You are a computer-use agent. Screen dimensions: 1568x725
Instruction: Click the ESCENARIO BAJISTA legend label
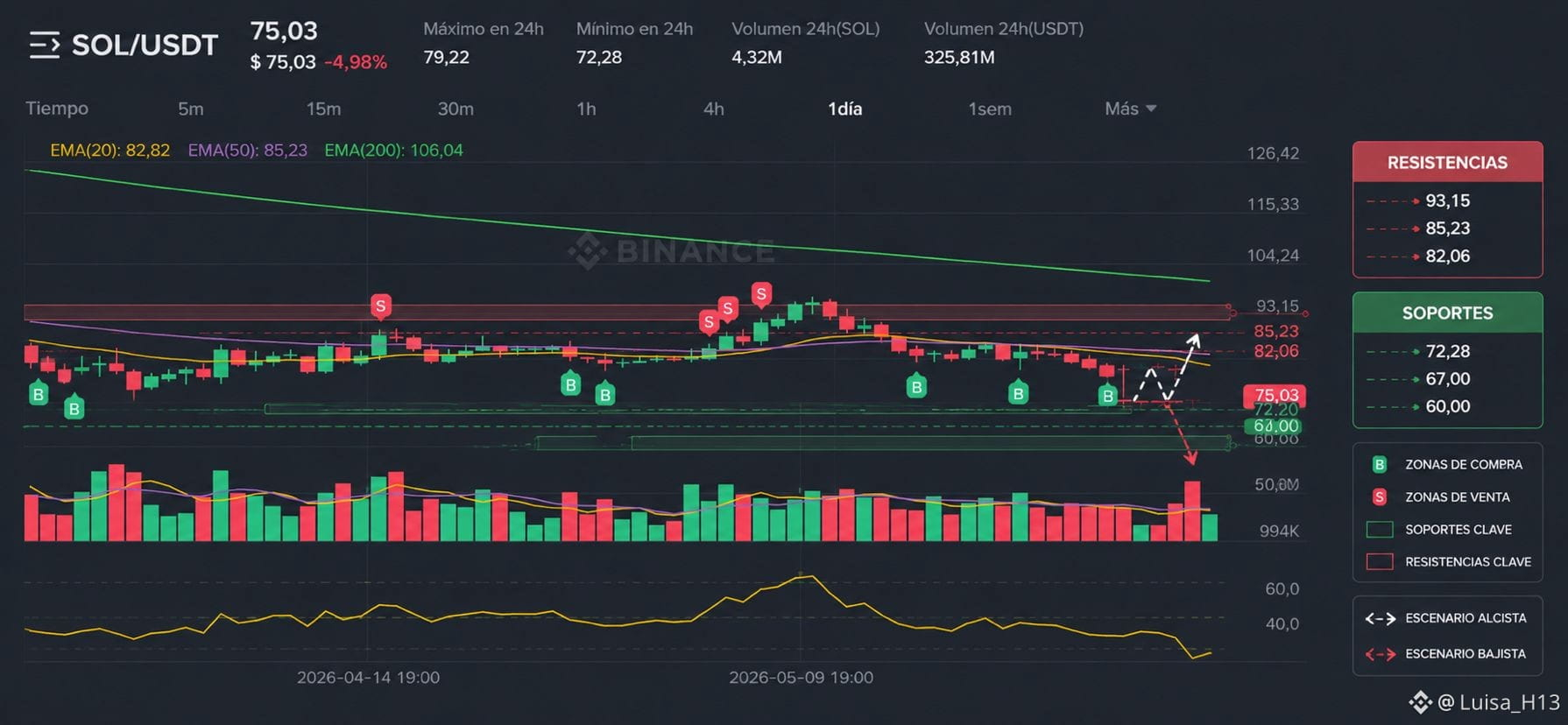[1466, 654]
